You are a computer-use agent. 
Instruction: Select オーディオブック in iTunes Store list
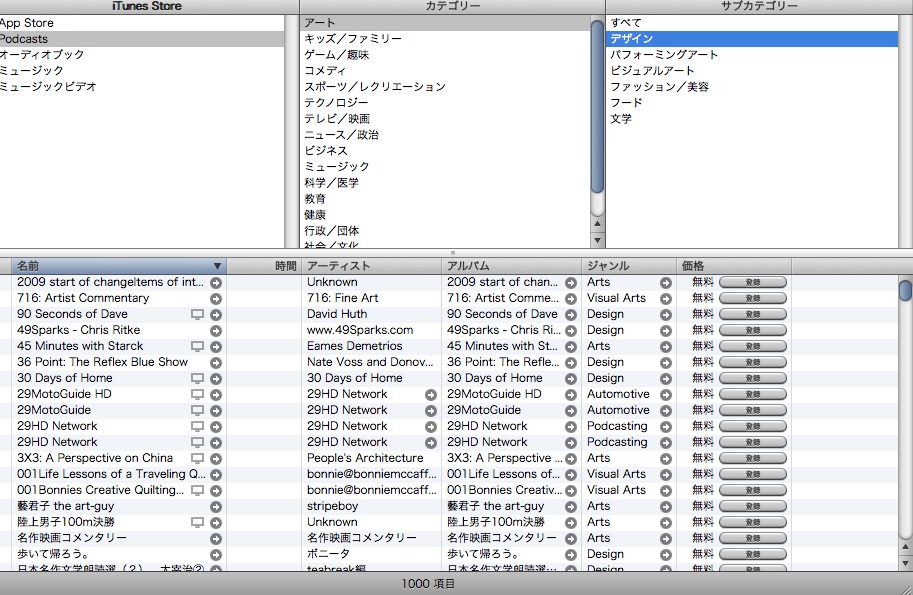coord(142,55)
